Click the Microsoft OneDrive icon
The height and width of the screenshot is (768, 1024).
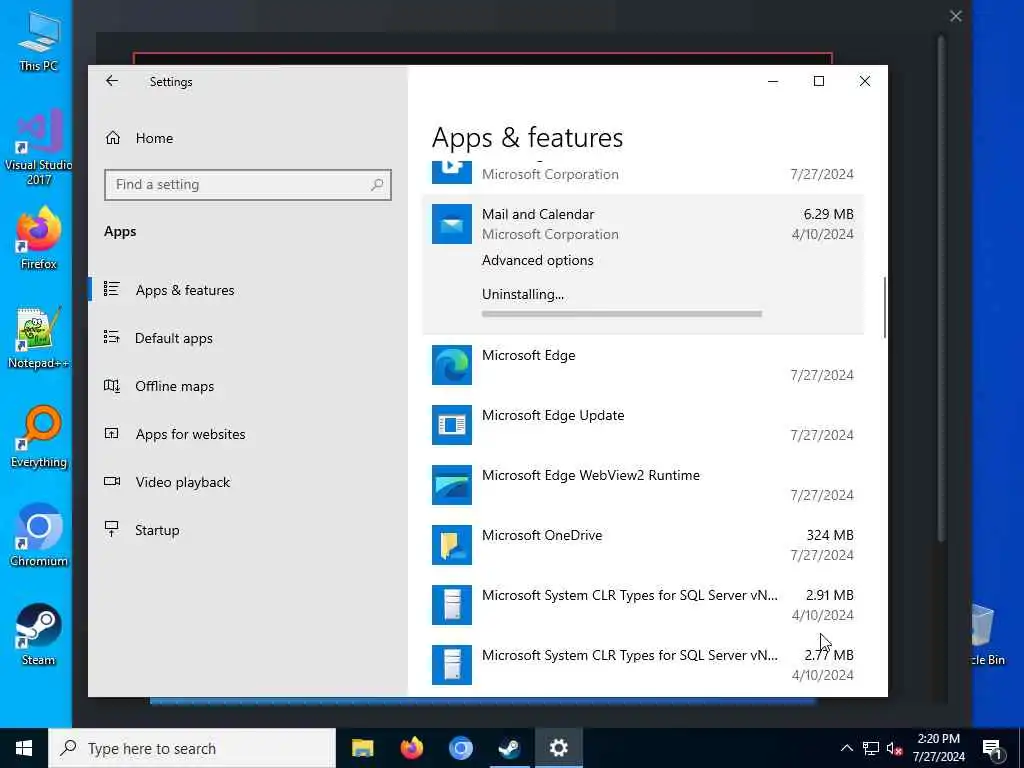click(x=451, y=545)
